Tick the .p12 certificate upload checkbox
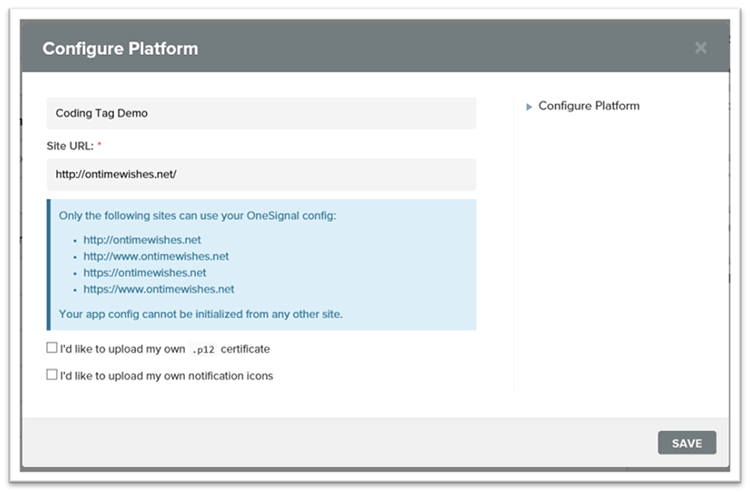The image size is (750, 494). click(52, 349)
